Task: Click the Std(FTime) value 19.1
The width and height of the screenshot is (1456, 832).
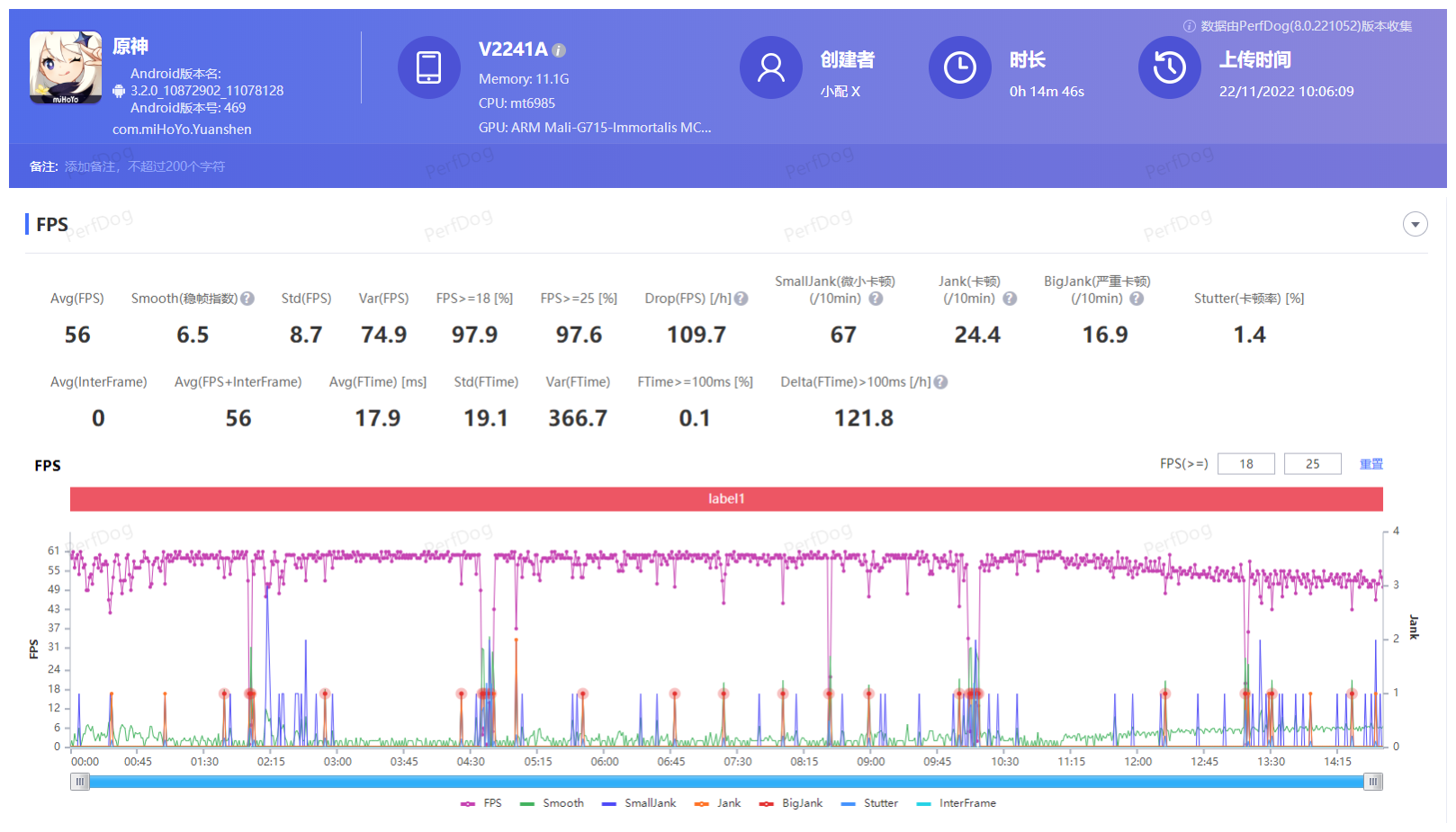Action: (486, 418)
